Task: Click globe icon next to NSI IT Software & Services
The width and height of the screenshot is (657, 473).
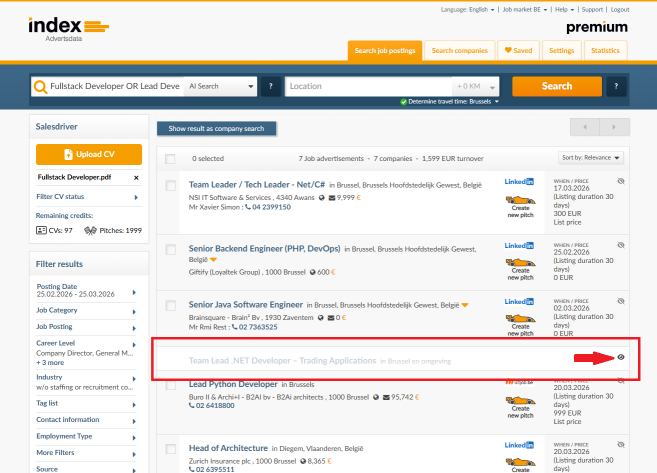Action: [x=321, y=198]
